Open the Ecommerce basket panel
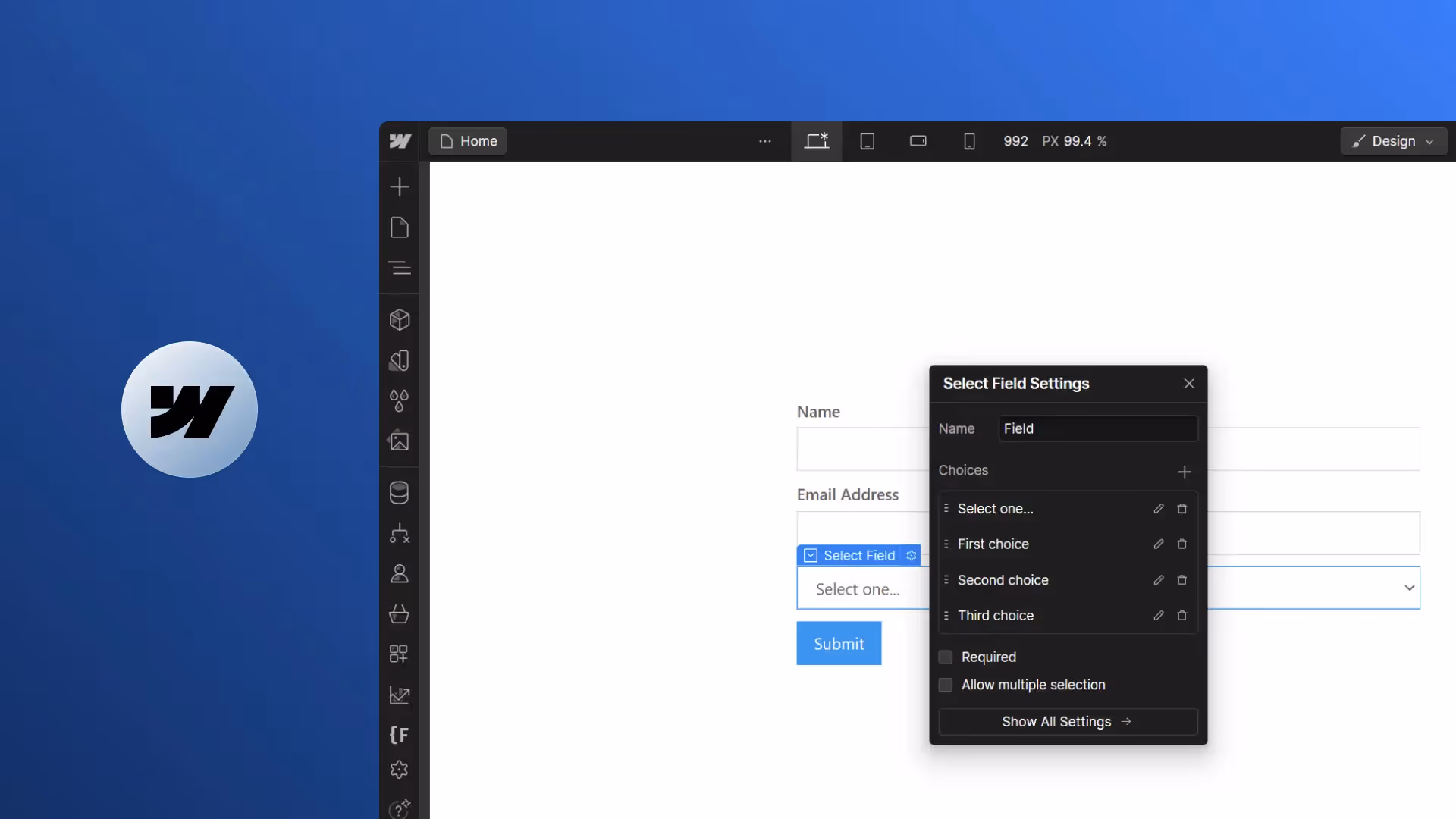This screenshot has height=819, width=1456. (x=399, y=613)
